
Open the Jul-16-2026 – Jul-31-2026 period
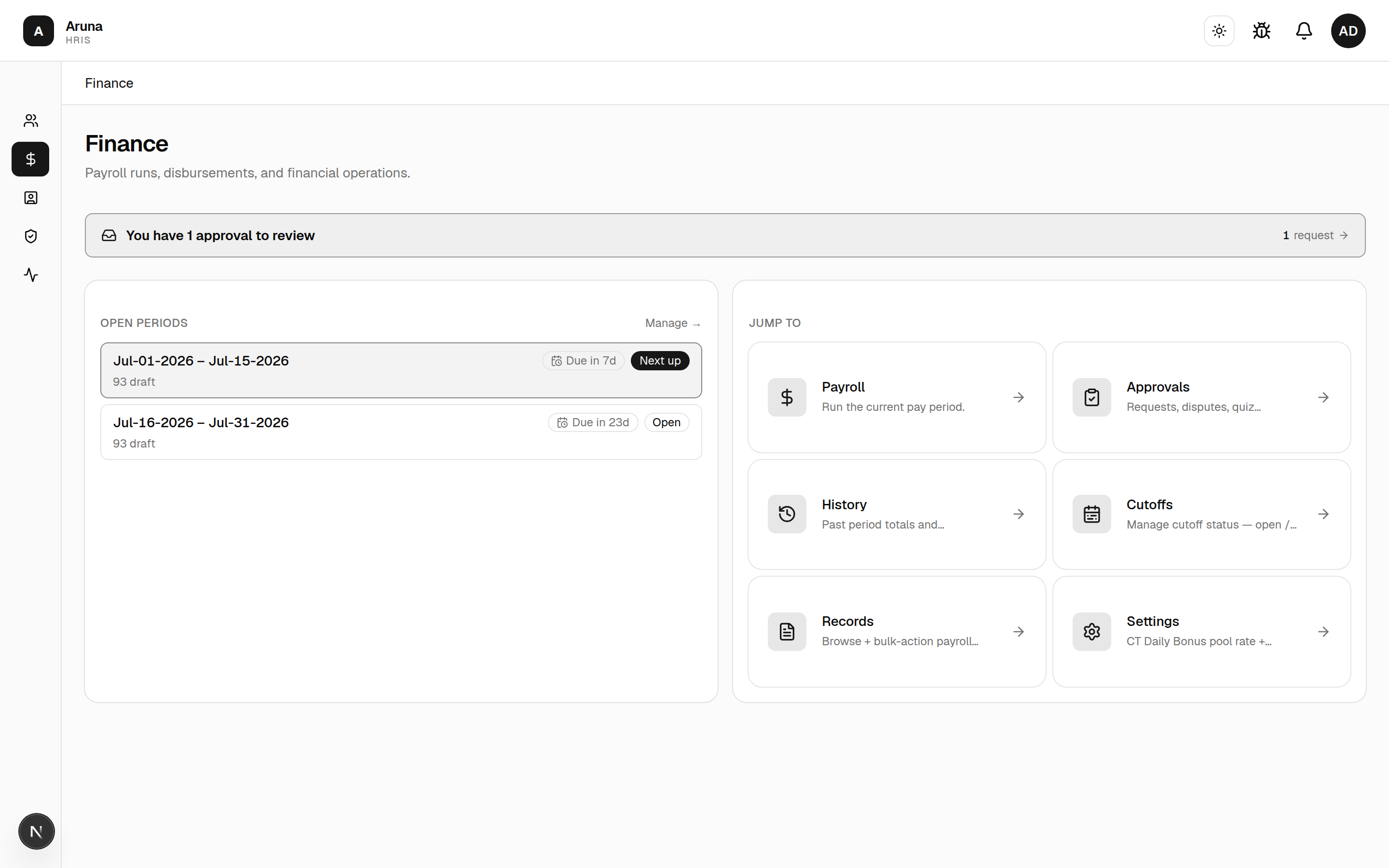click(x=401, y=432)
